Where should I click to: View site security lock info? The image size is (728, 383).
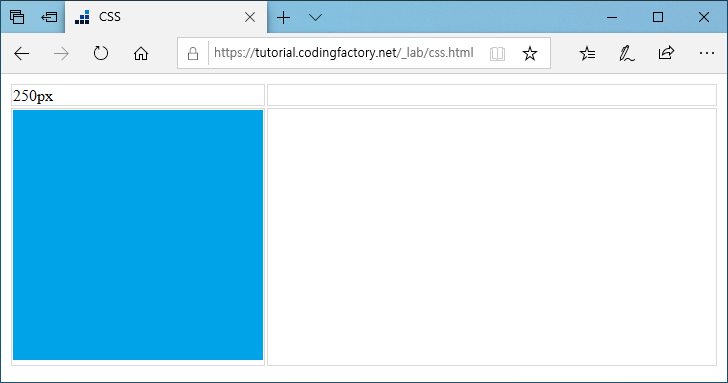point(193,53)
